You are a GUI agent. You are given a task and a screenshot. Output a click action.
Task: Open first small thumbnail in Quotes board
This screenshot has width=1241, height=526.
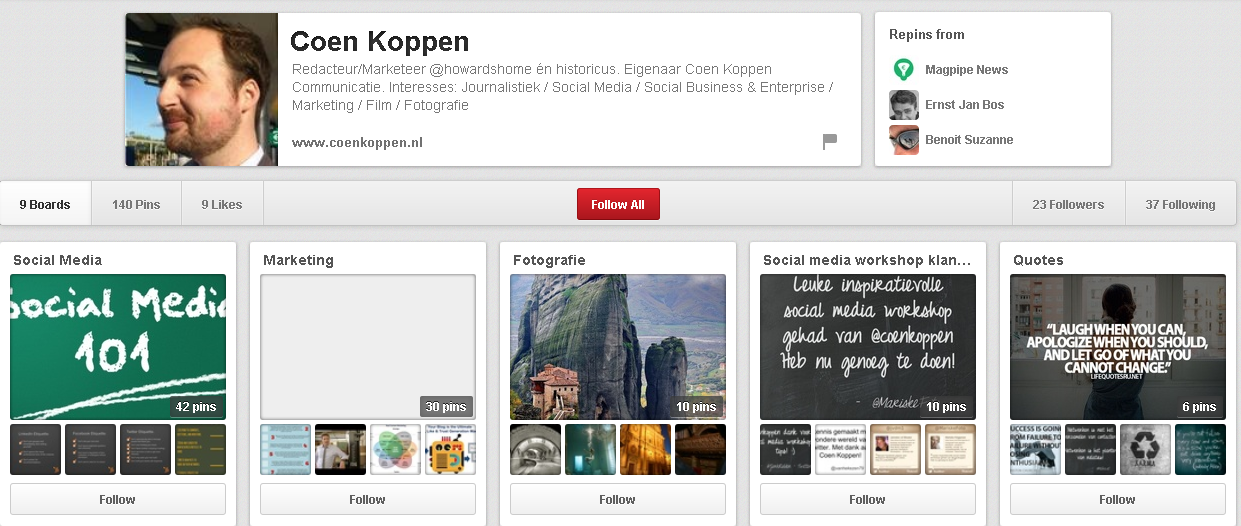[1035, 449]
